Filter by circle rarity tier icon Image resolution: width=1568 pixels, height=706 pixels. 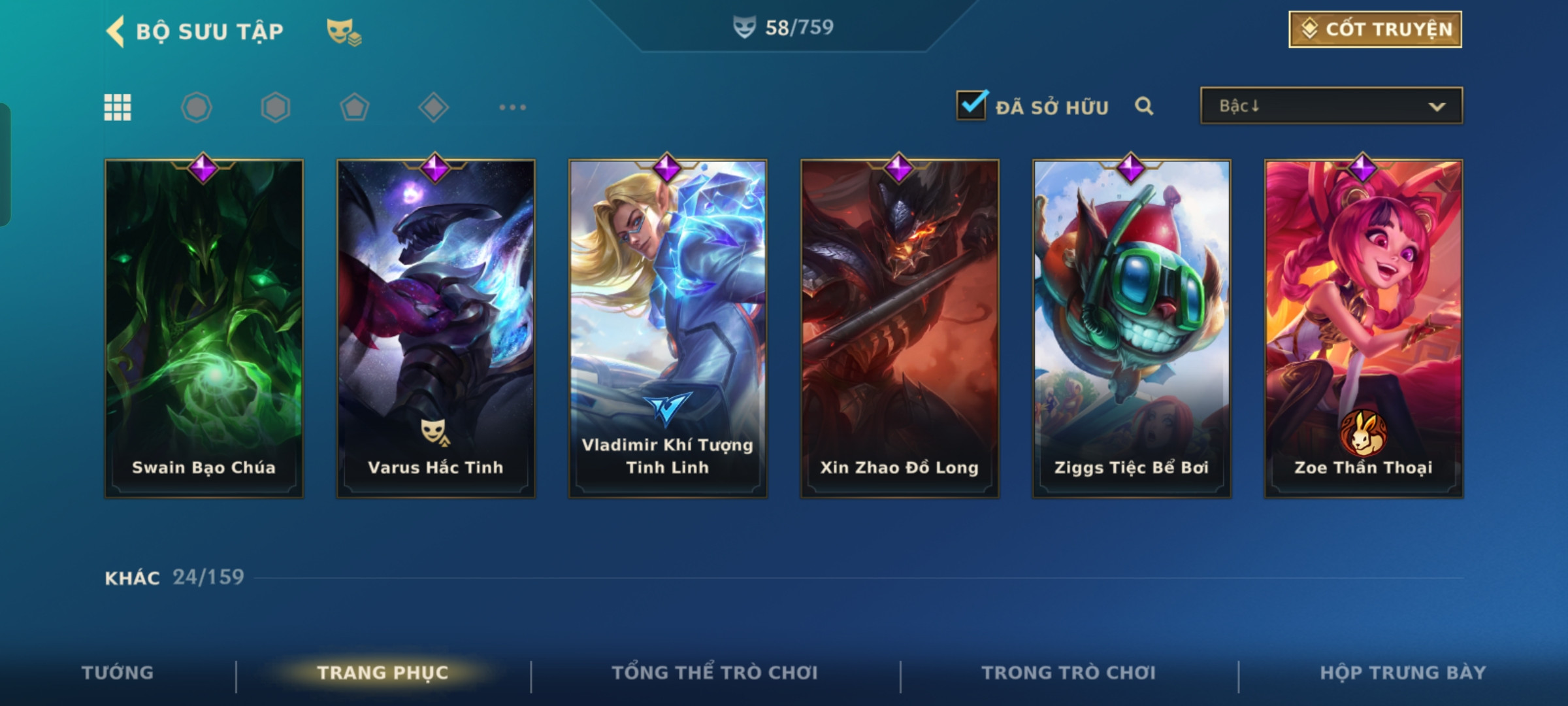(x=197, y=107)
